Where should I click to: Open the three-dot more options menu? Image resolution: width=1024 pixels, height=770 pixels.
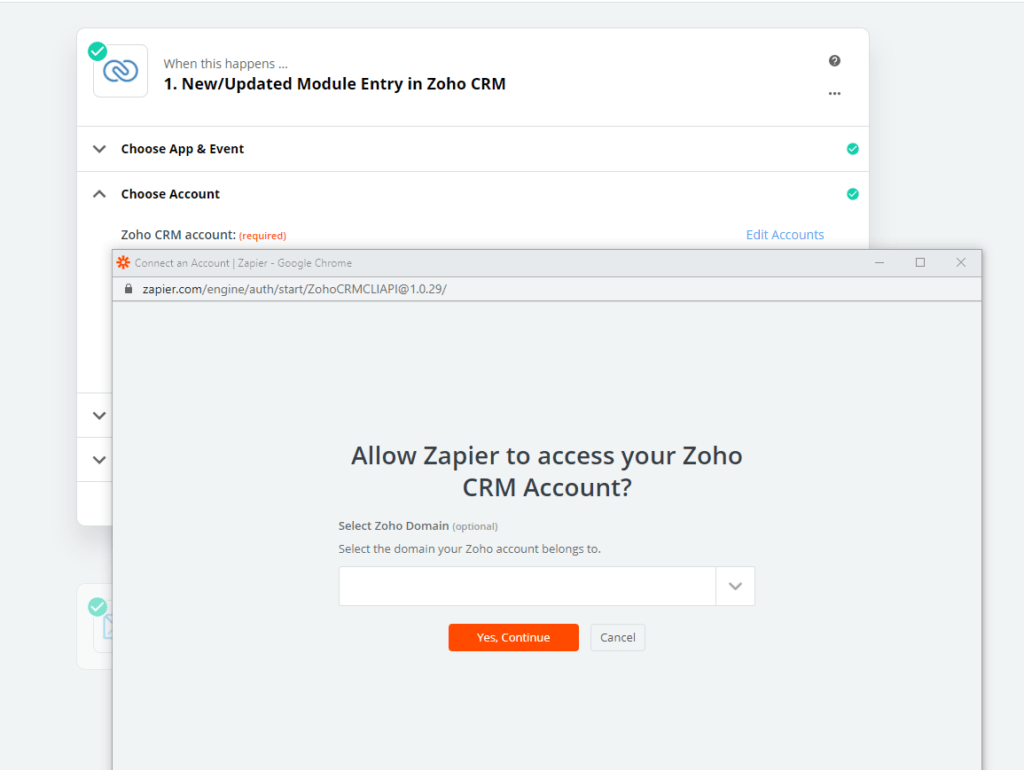pos(835,93)
